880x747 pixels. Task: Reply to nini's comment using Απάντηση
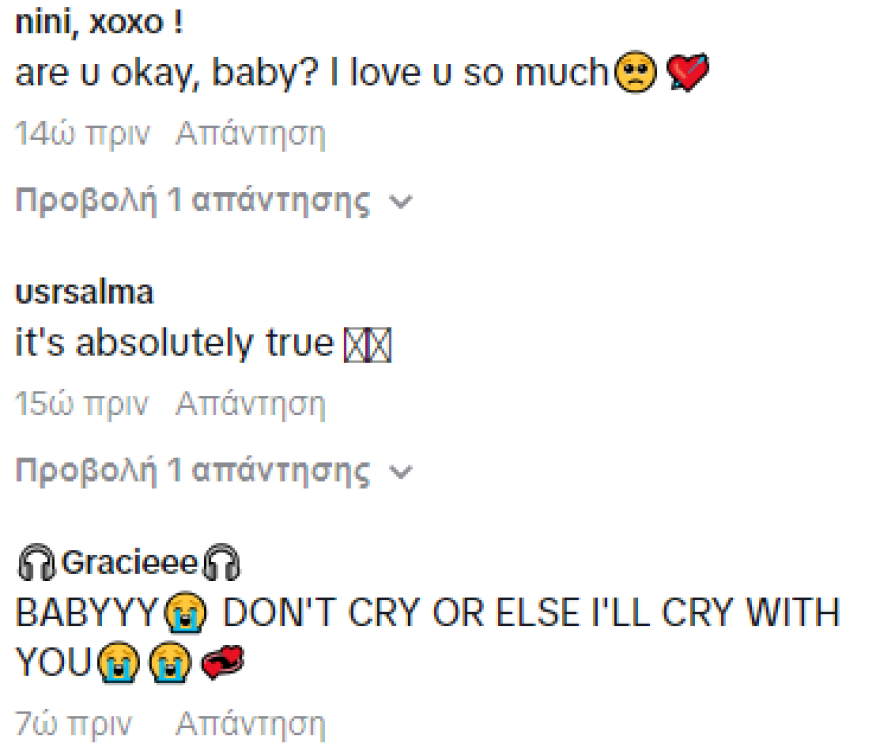point(250,135)
